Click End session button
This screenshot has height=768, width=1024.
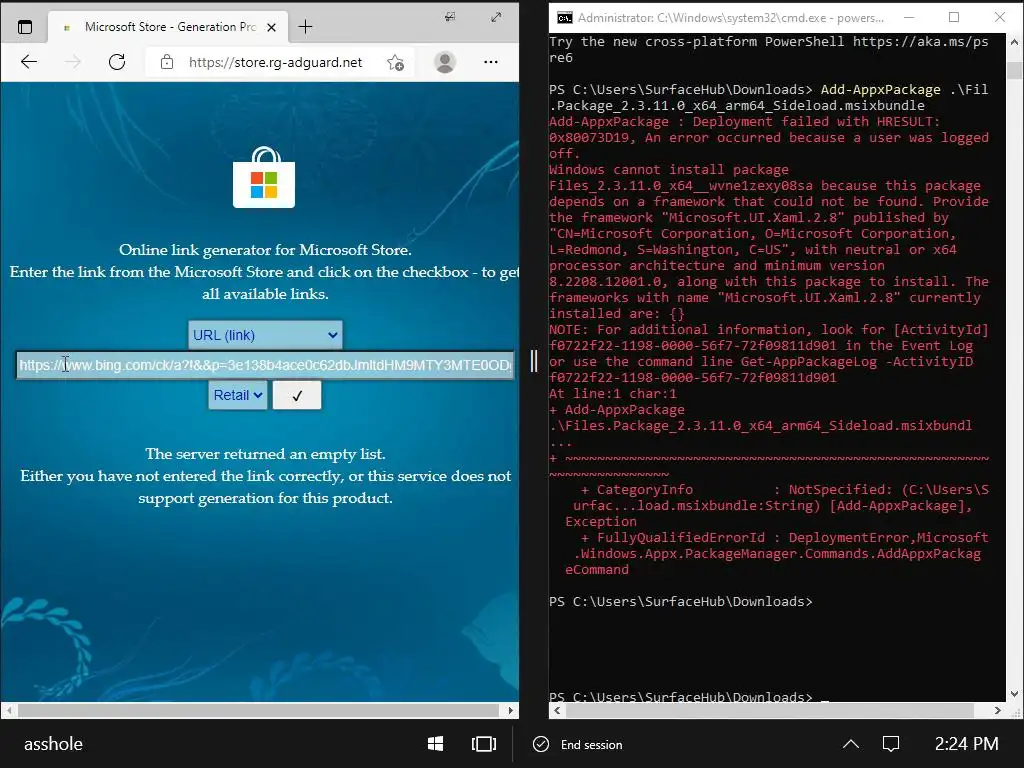click(x=578, y=744)
